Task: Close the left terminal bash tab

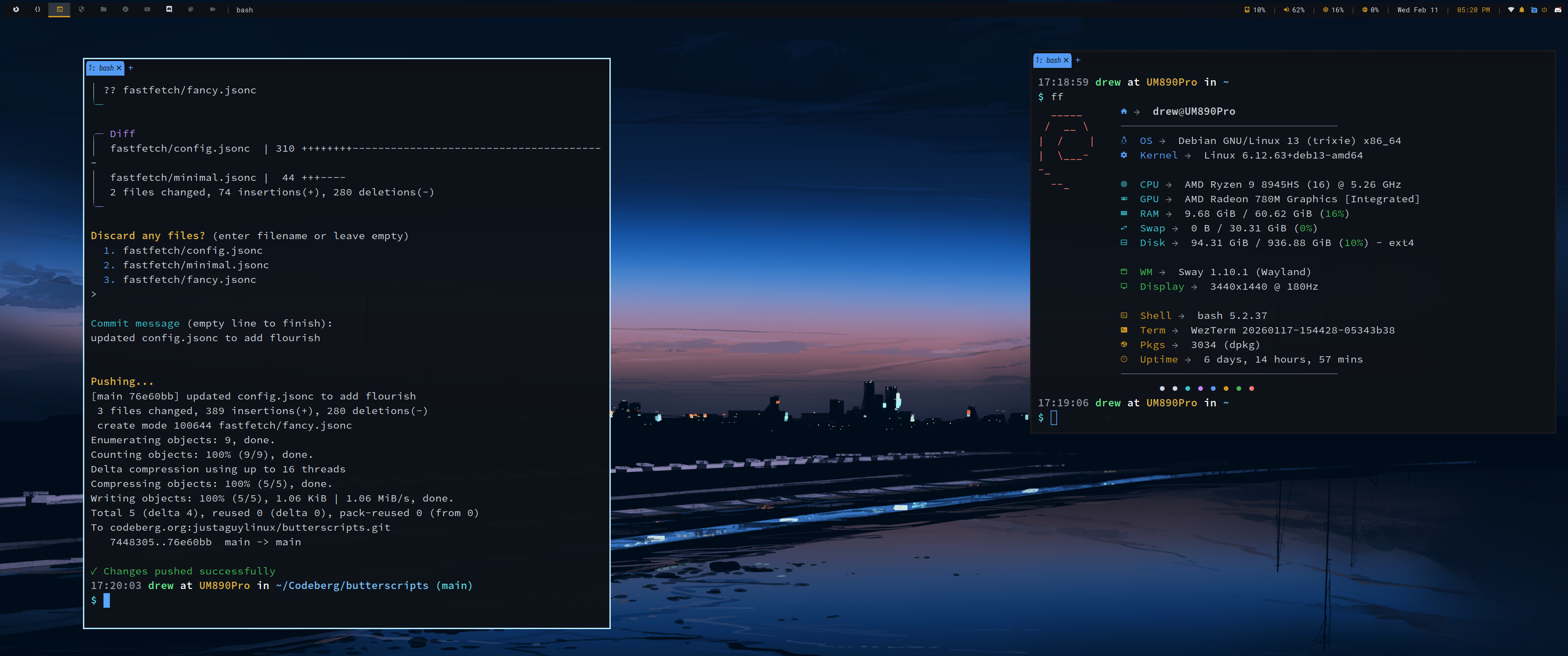Action: point(119,68)
